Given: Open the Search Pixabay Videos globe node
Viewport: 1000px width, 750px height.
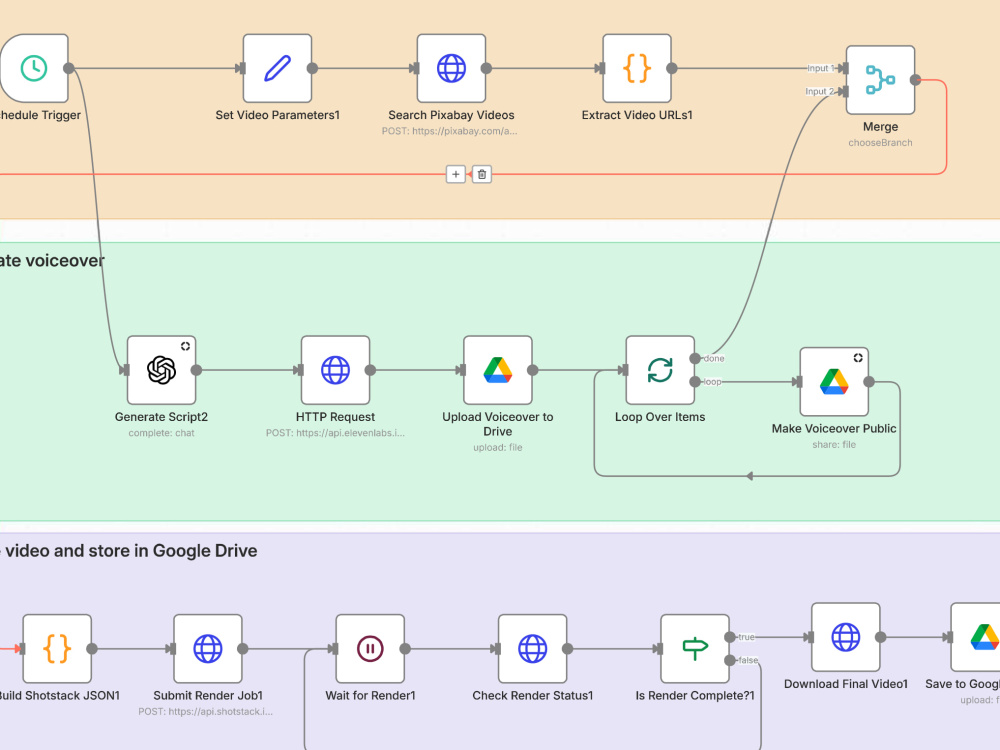Looking at the screenshot, I should coord(452,68).
